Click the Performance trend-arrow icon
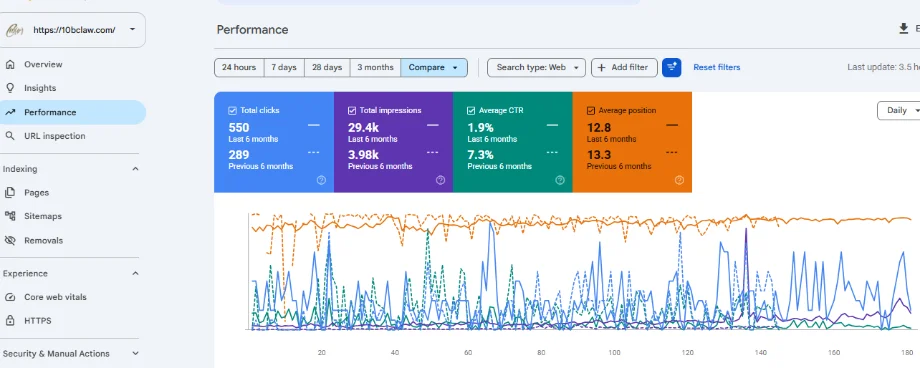Image resolution: width=920 pixels, height=368 pixels. click(x=9, y=112)
